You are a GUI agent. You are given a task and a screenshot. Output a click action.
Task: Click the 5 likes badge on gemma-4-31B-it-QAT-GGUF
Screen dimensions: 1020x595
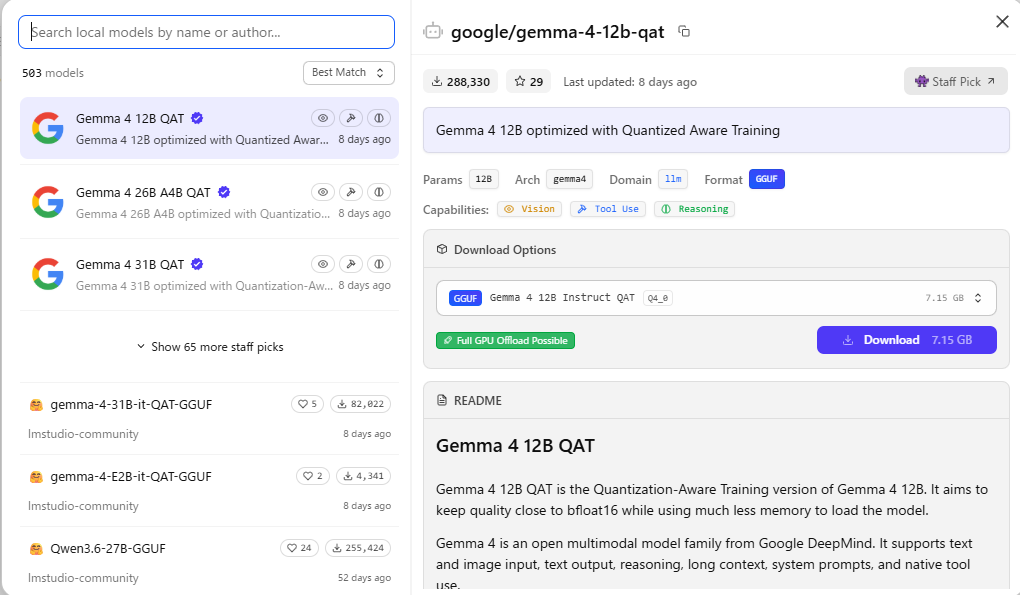tap(307, 404)
